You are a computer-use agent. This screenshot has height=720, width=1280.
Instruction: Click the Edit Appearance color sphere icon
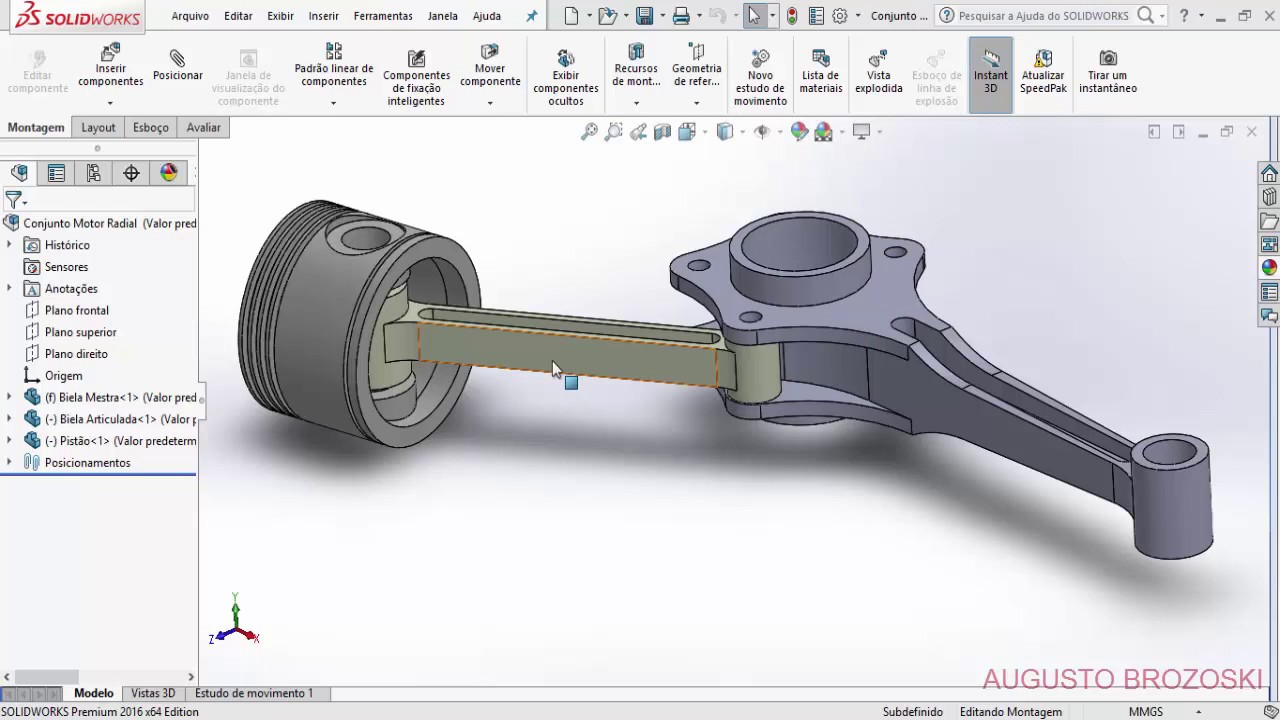tap(799, 131)
